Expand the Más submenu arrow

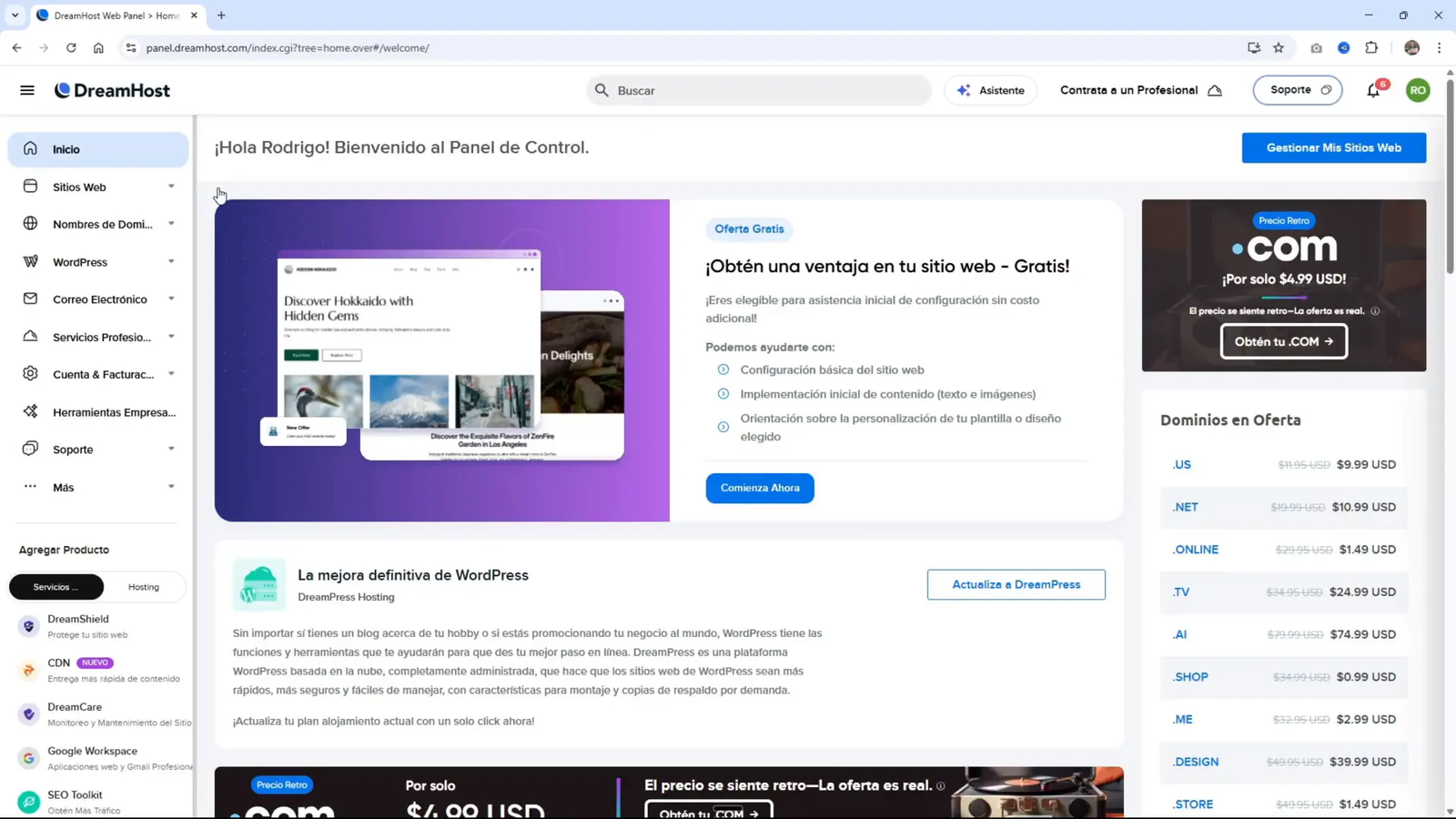point(171,487)
